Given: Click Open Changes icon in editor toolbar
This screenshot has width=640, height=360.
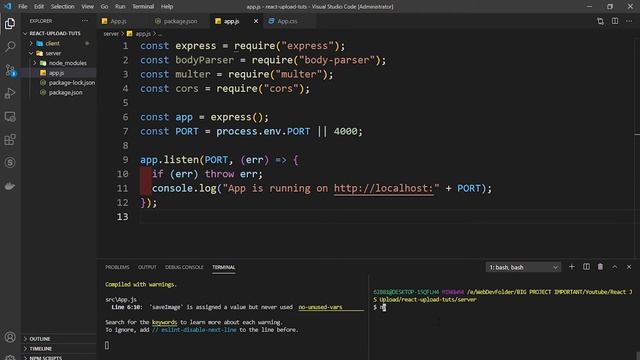Looking at the screenshot, I should [600, 21].
